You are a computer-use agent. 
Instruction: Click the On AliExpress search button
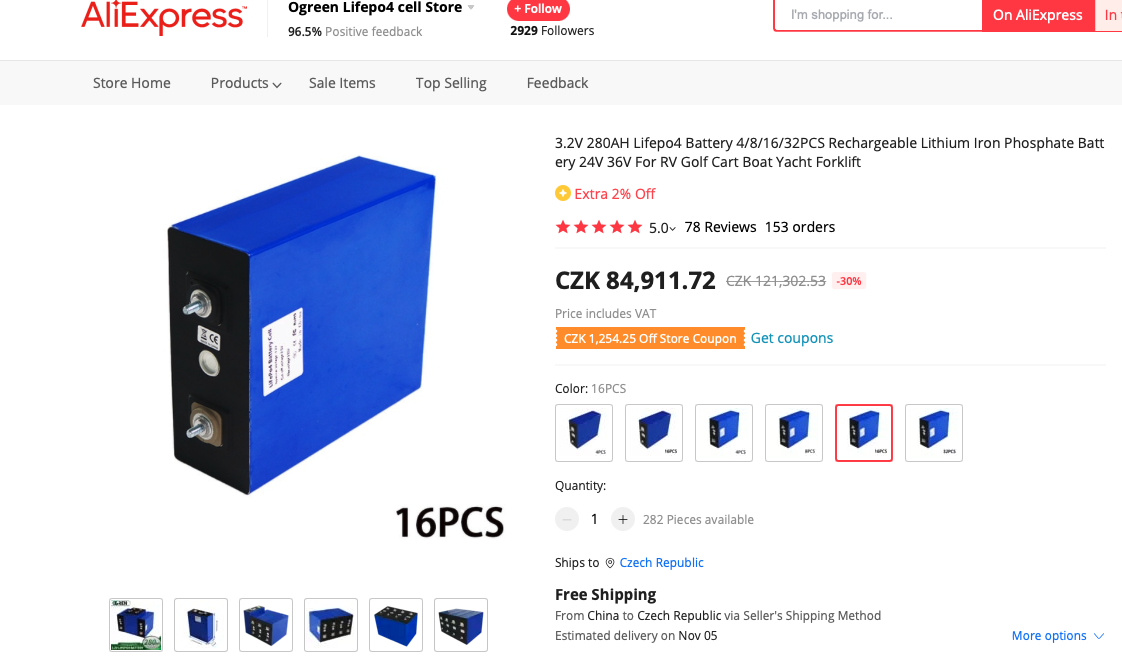pos(1038,15)
